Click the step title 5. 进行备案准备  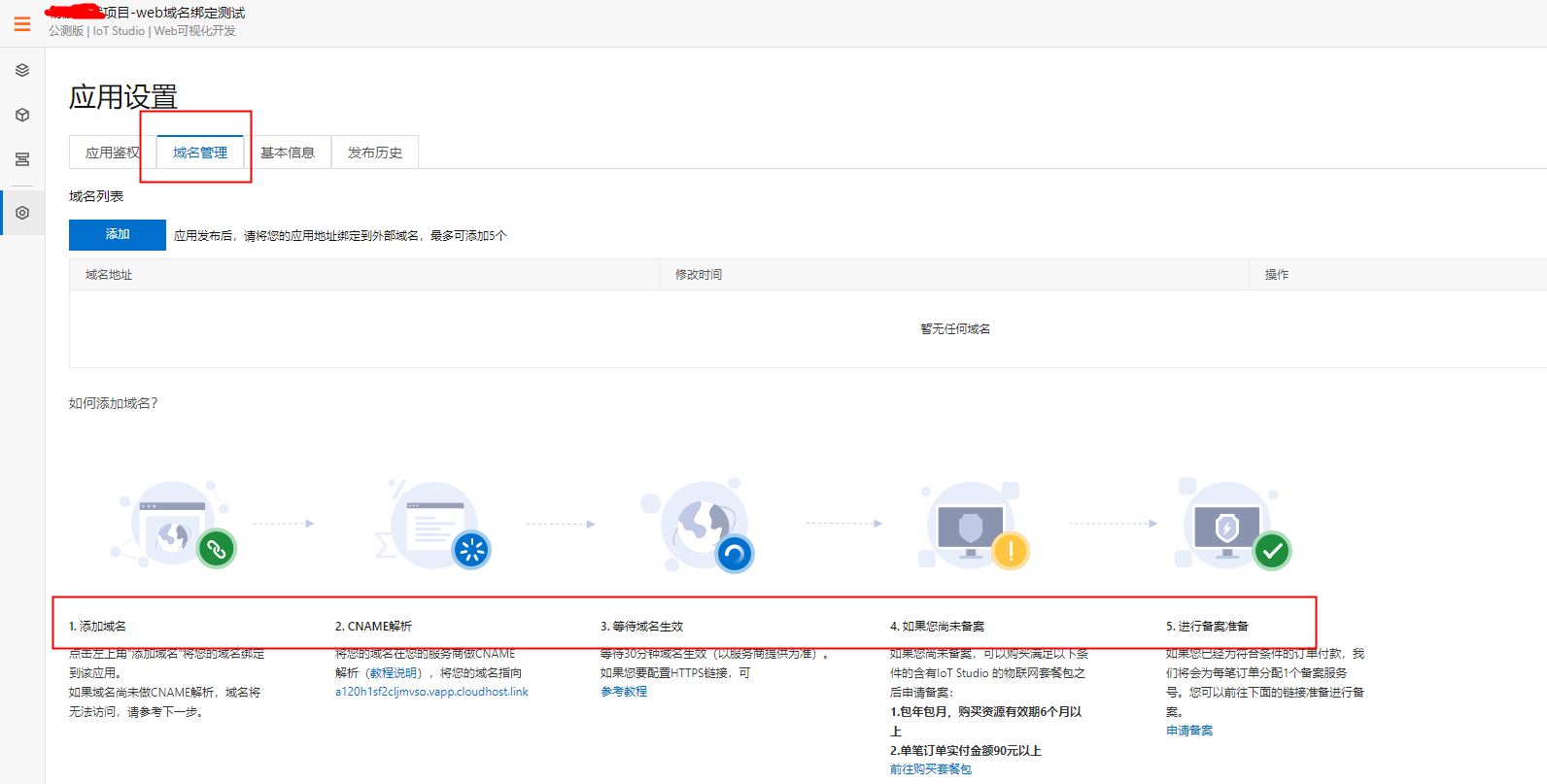pyautogui.click(x=1207, y=627)
